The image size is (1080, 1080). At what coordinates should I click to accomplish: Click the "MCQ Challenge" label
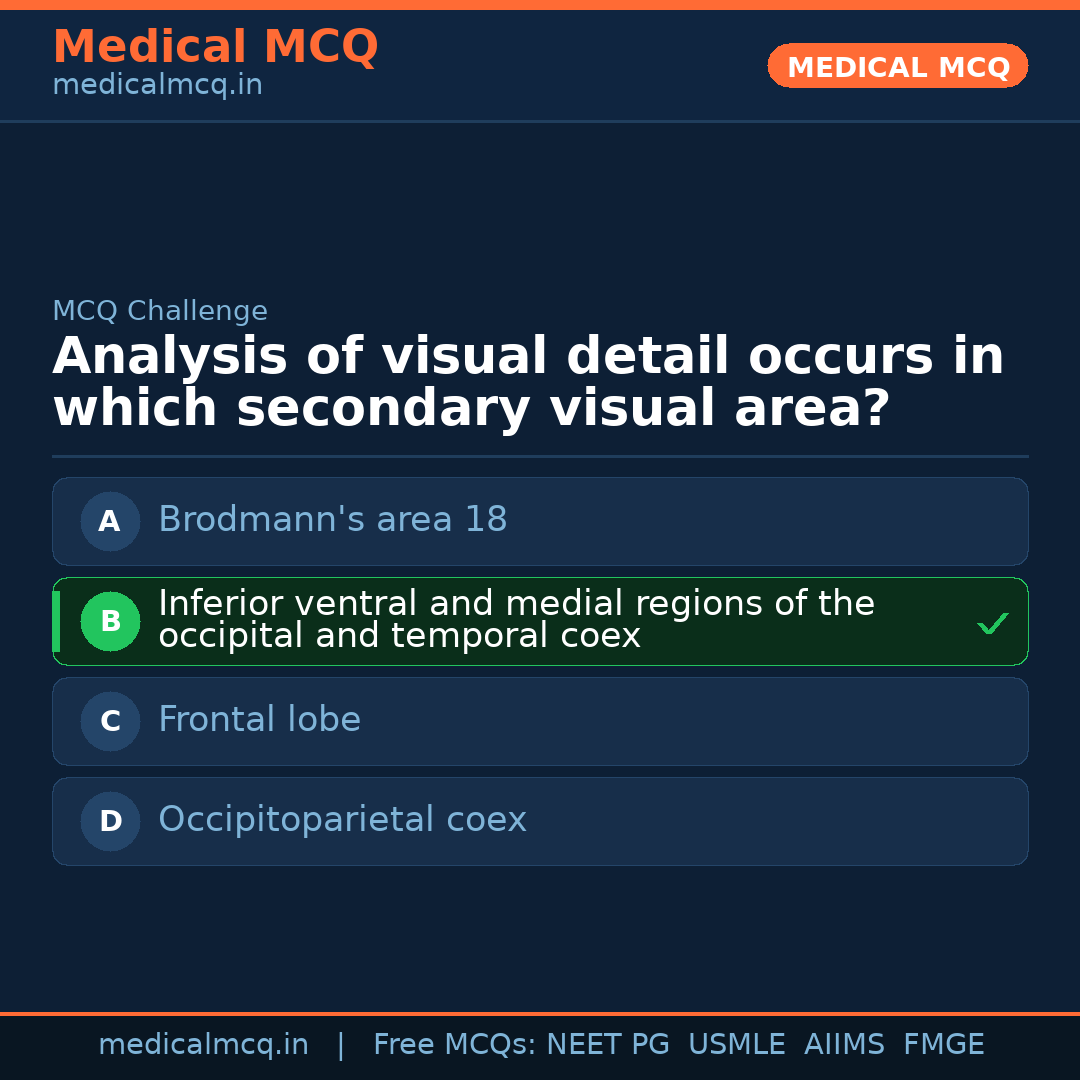point(160,311)
